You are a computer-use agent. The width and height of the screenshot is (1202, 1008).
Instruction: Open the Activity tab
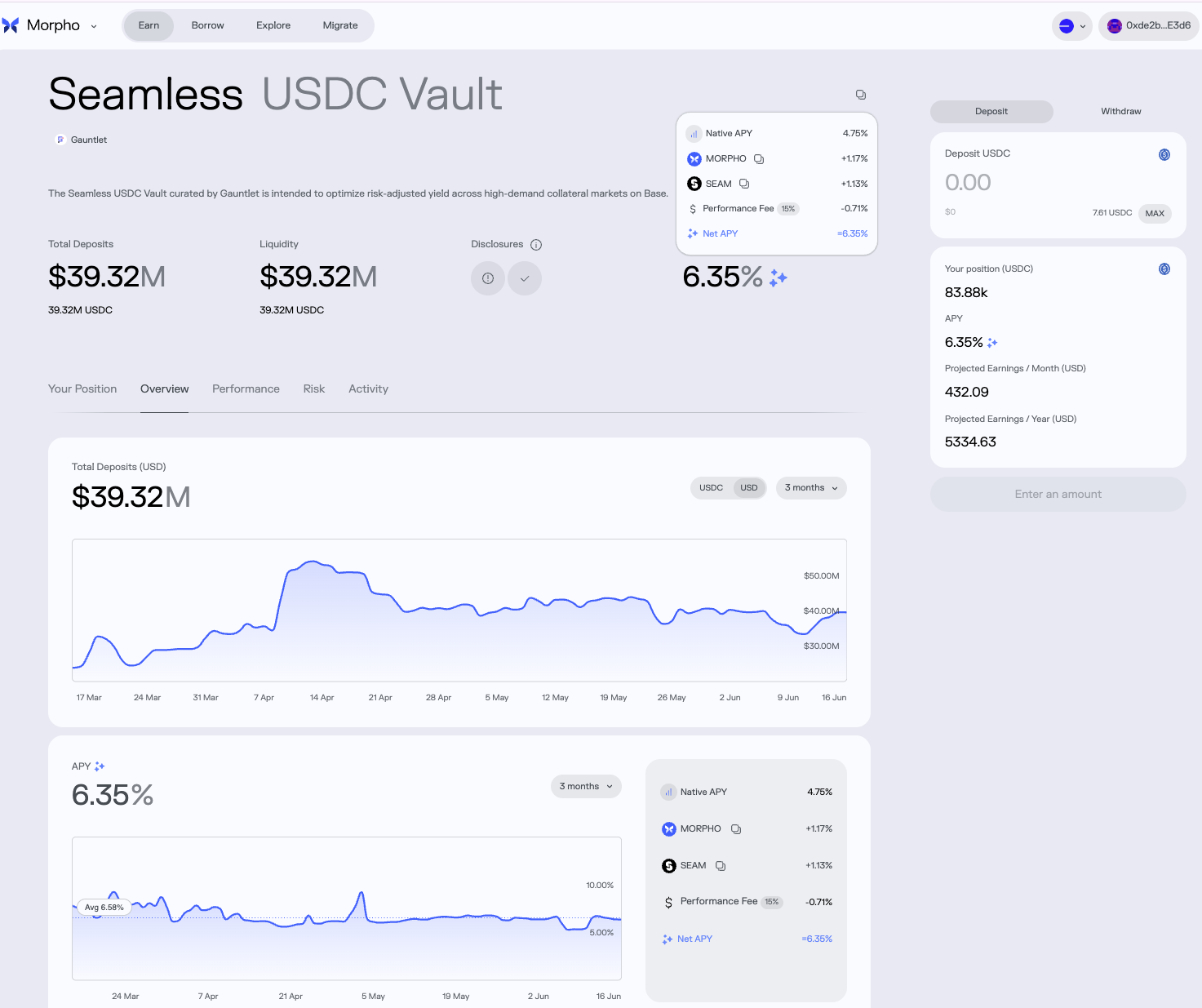(369, 389)
